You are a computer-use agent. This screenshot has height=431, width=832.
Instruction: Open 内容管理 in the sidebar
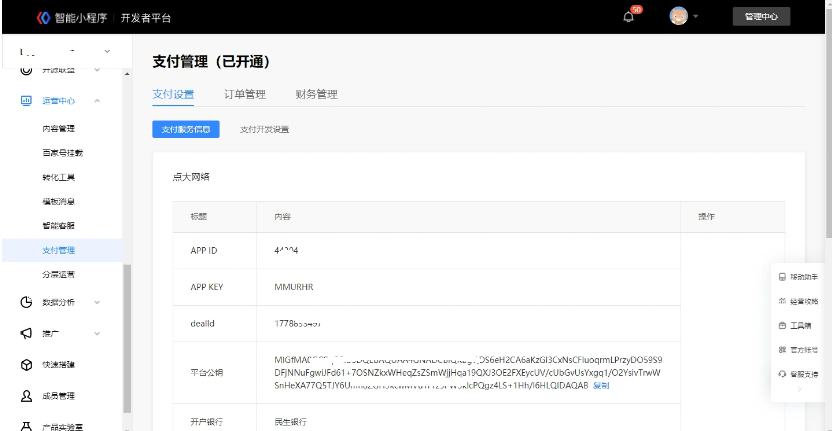coord(58,128)
